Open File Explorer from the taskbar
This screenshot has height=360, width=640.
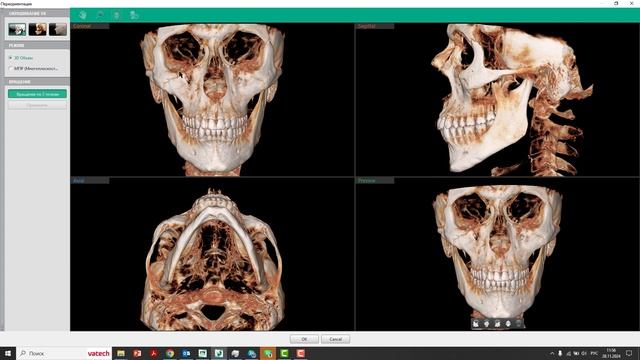121,353
